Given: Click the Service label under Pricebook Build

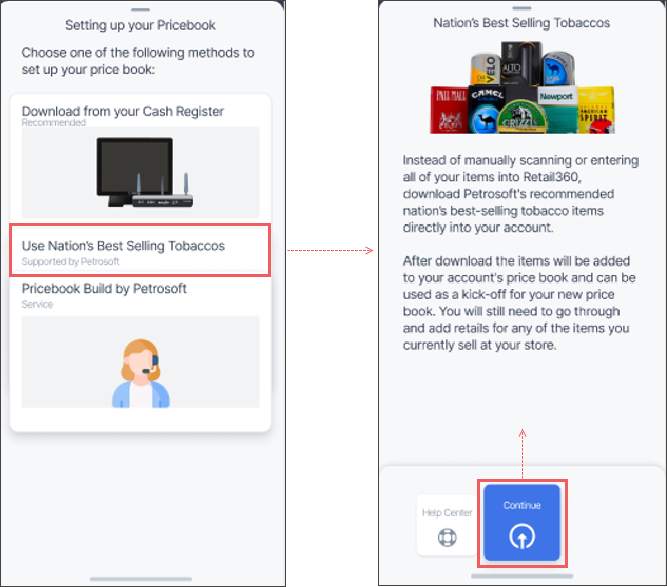Looking at the screenshot, I should pyautogui.click(x=37, y=305).
